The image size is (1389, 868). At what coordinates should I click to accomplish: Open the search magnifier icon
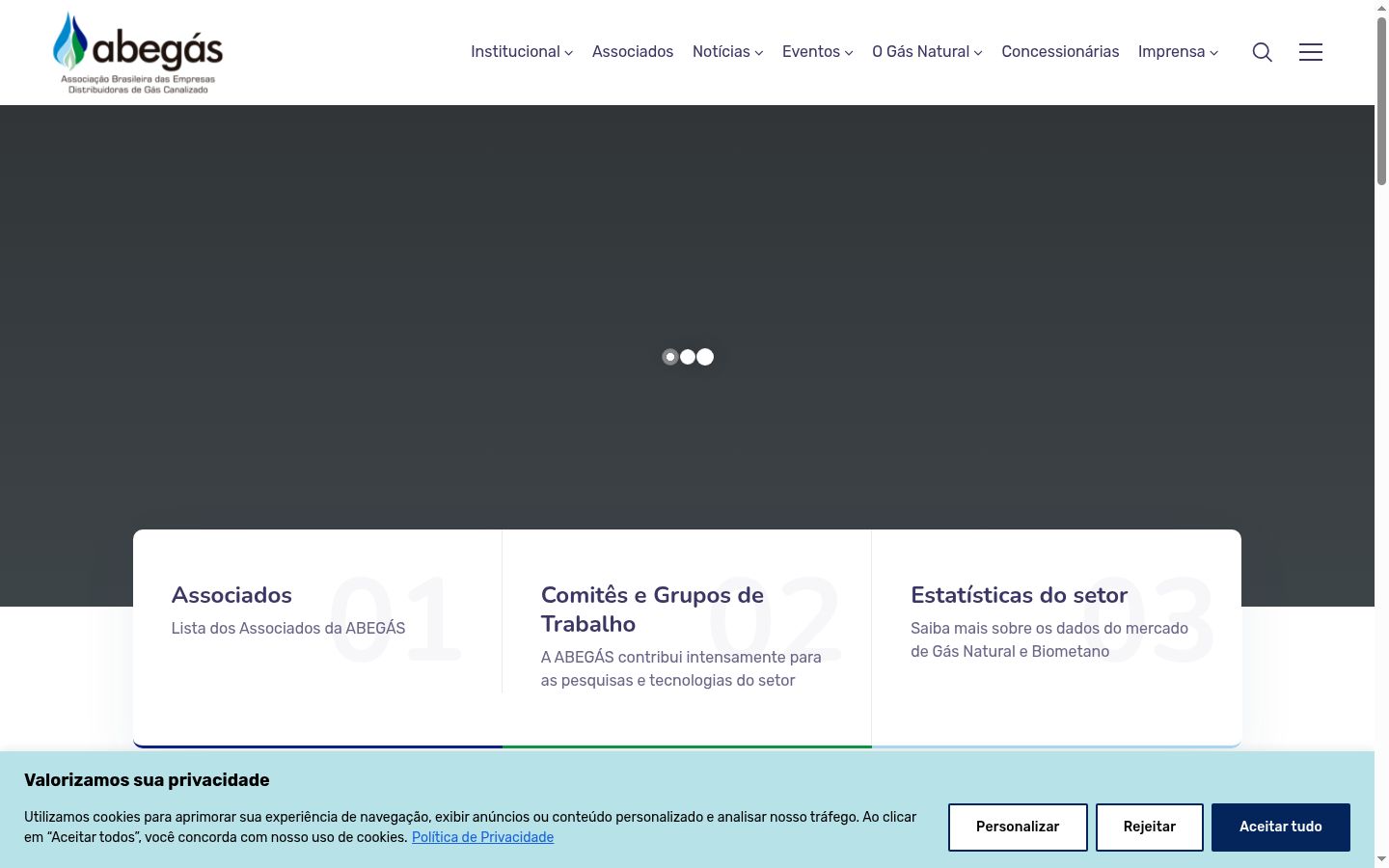click(1262, 52)
